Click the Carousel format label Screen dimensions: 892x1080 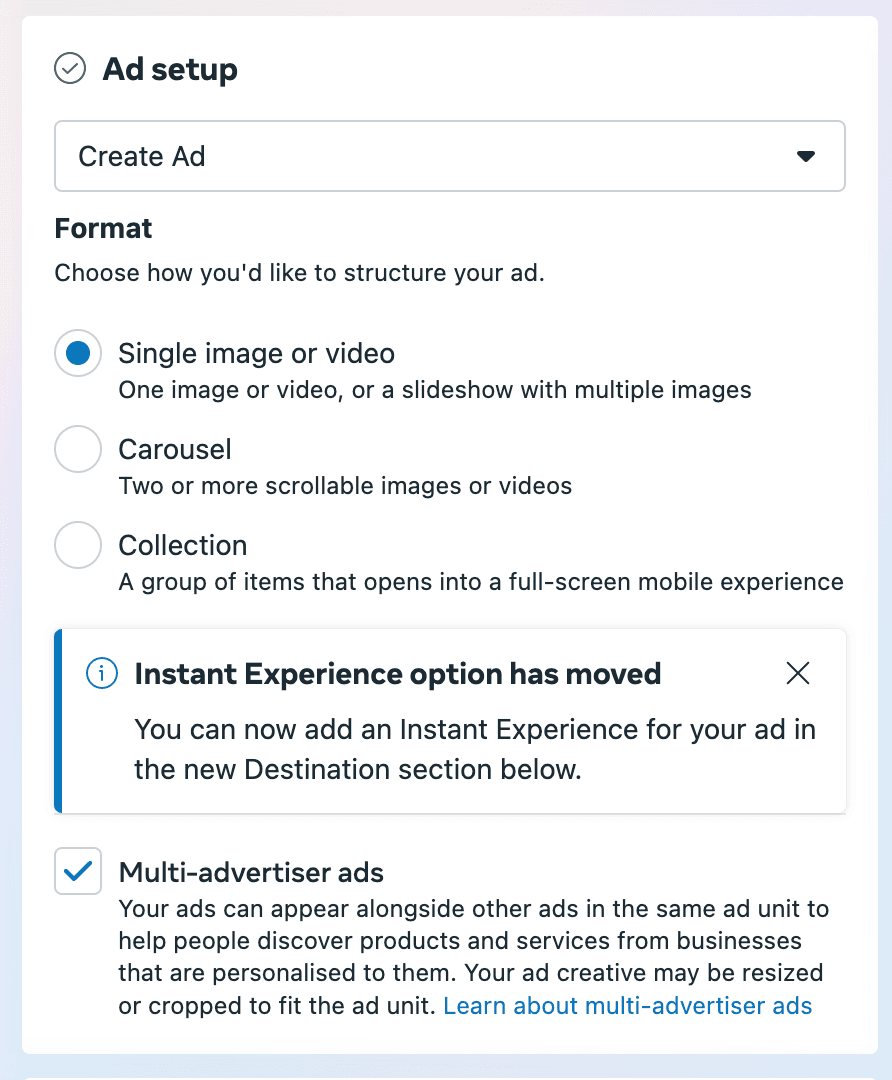coord(175,449)
